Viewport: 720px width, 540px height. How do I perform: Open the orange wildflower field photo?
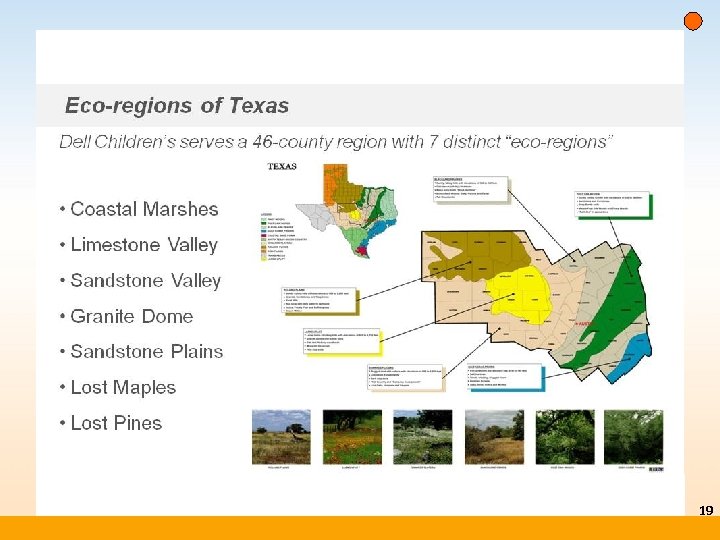pos(352,437)
